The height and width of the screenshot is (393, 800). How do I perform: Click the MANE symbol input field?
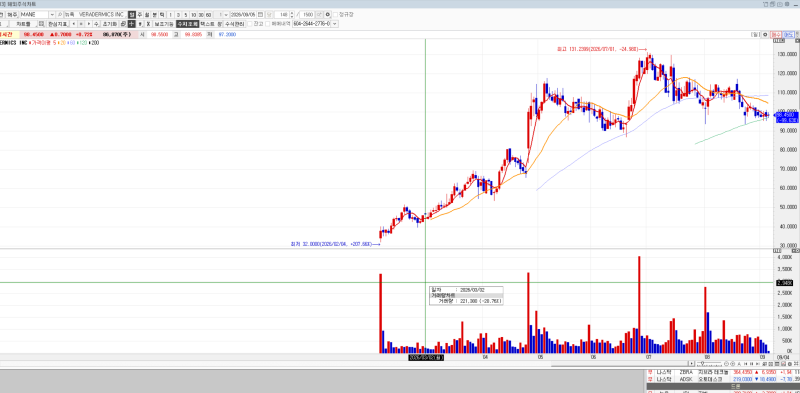point(35,14)
